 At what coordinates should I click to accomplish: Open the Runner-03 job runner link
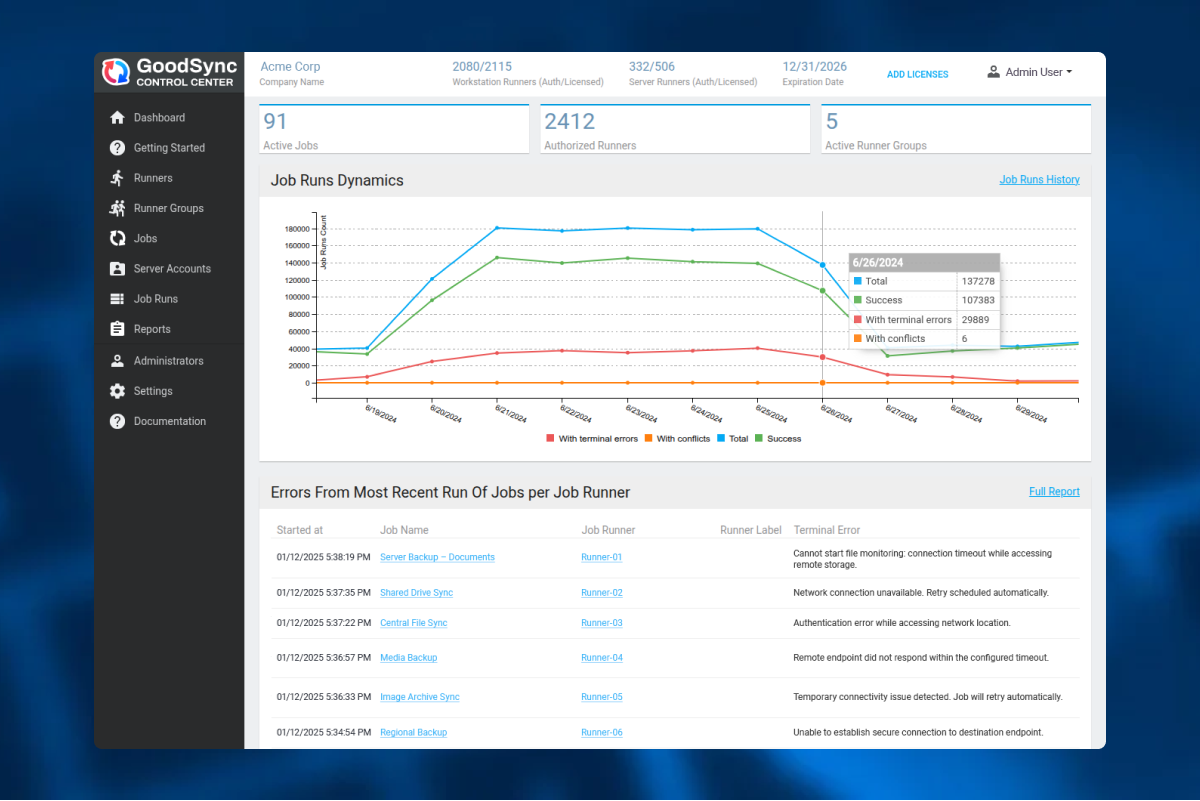pyautogui.click(x=601, y=623)
